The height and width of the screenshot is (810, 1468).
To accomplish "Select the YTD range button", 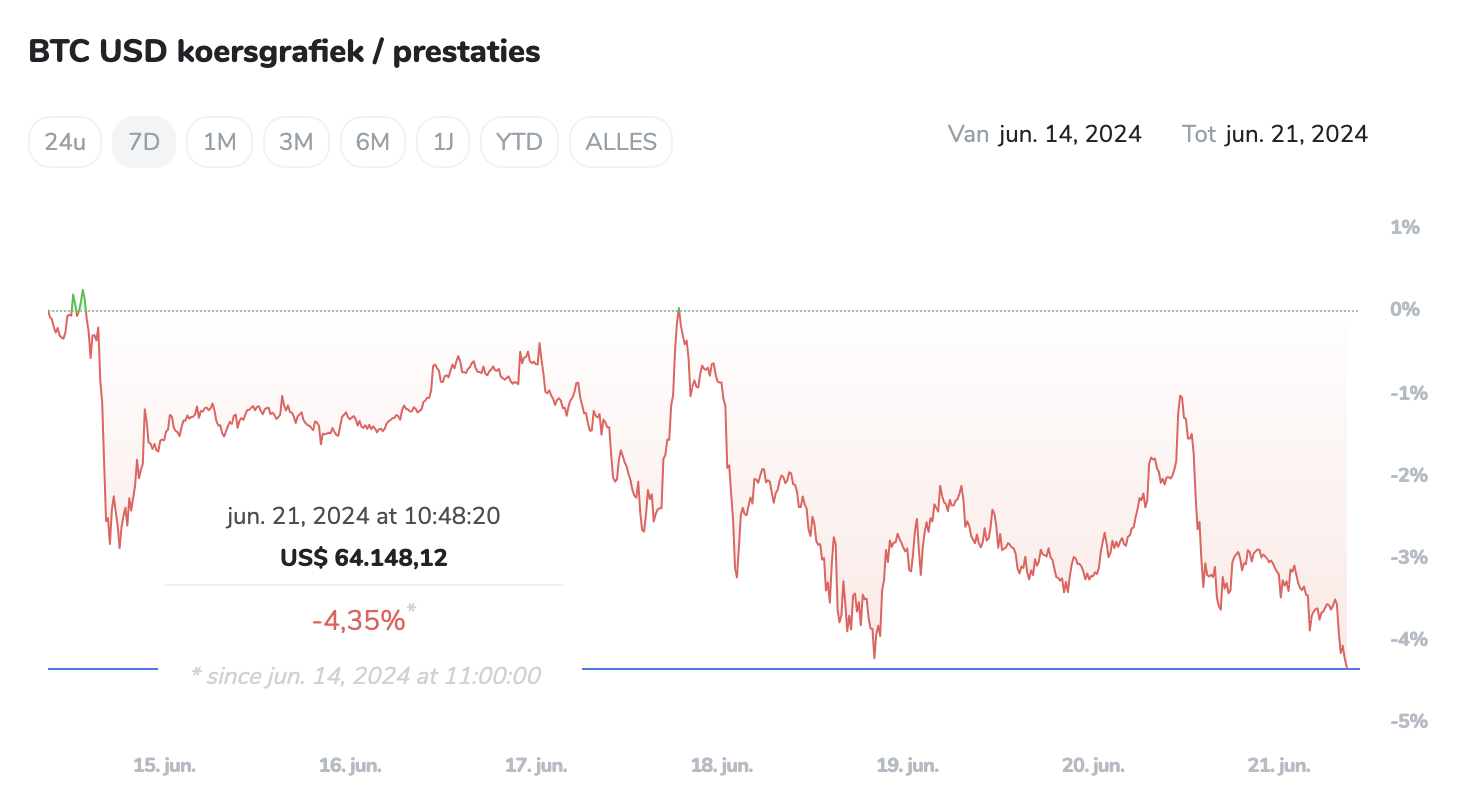I will [519, 142].
